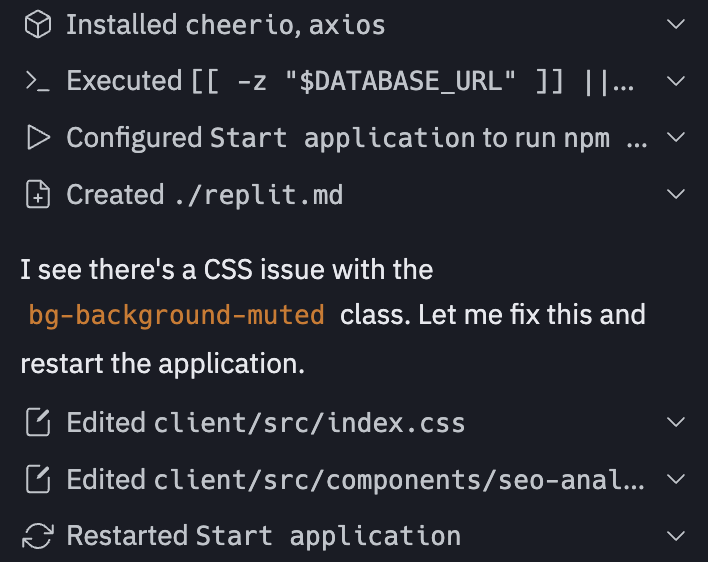Click the package icon beside Installed cheerio, axios

(38, 25)
